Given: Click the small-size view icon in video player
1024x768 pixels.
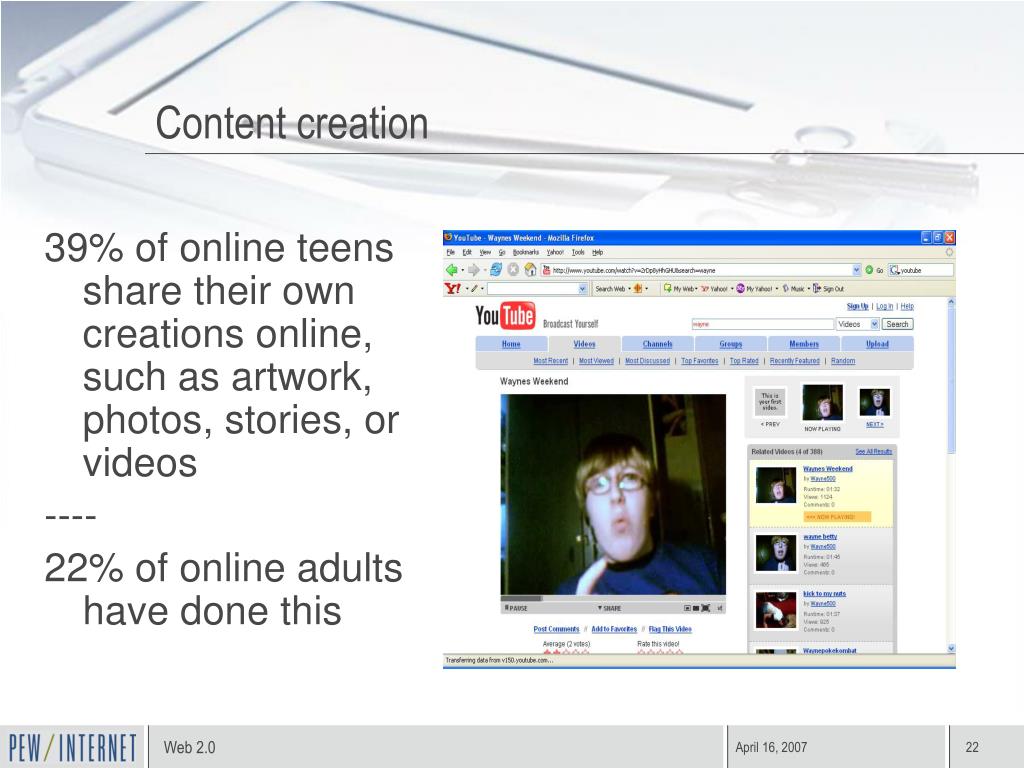Looking at the screenshot, I should coord(688,608).
